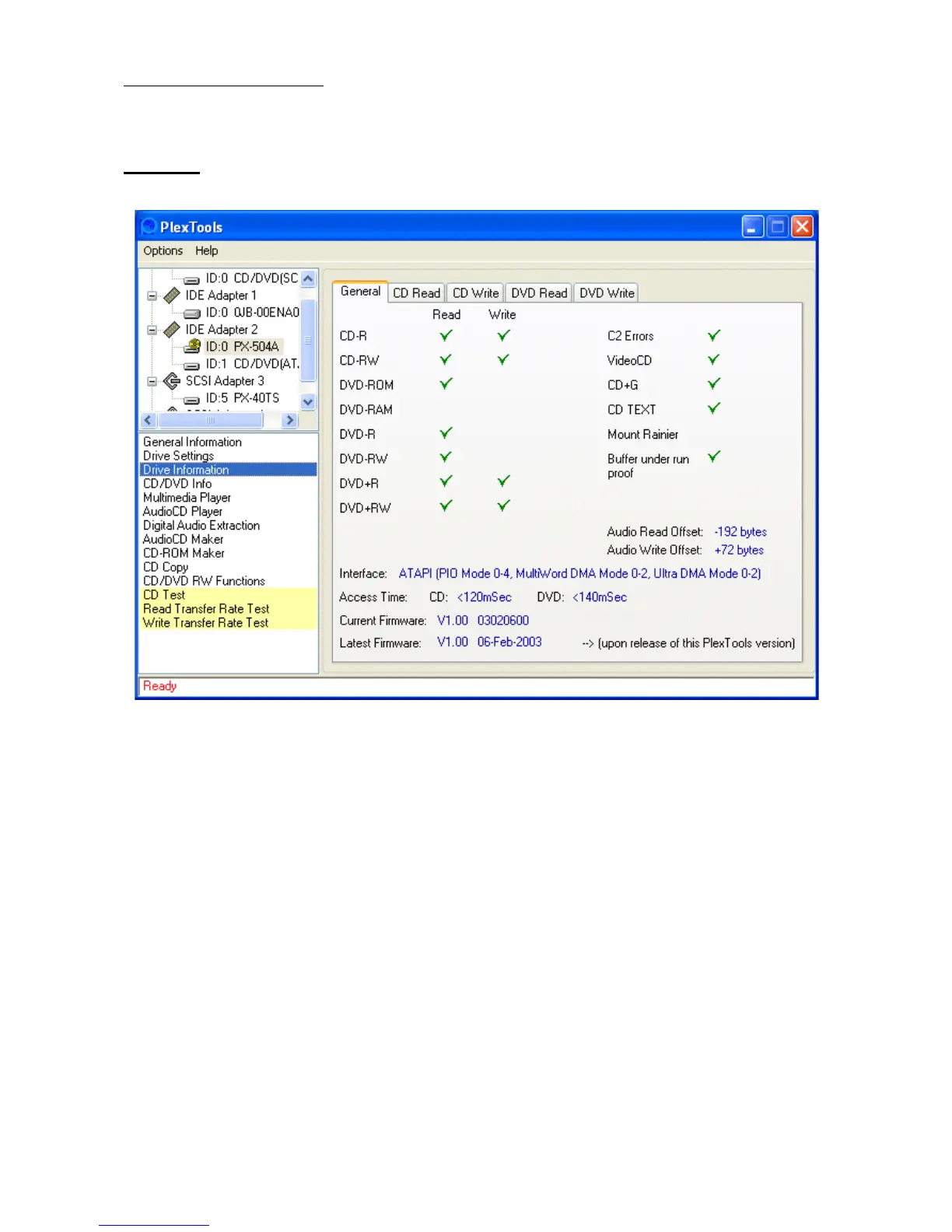Open AudioCD Maker

[183, 540]
